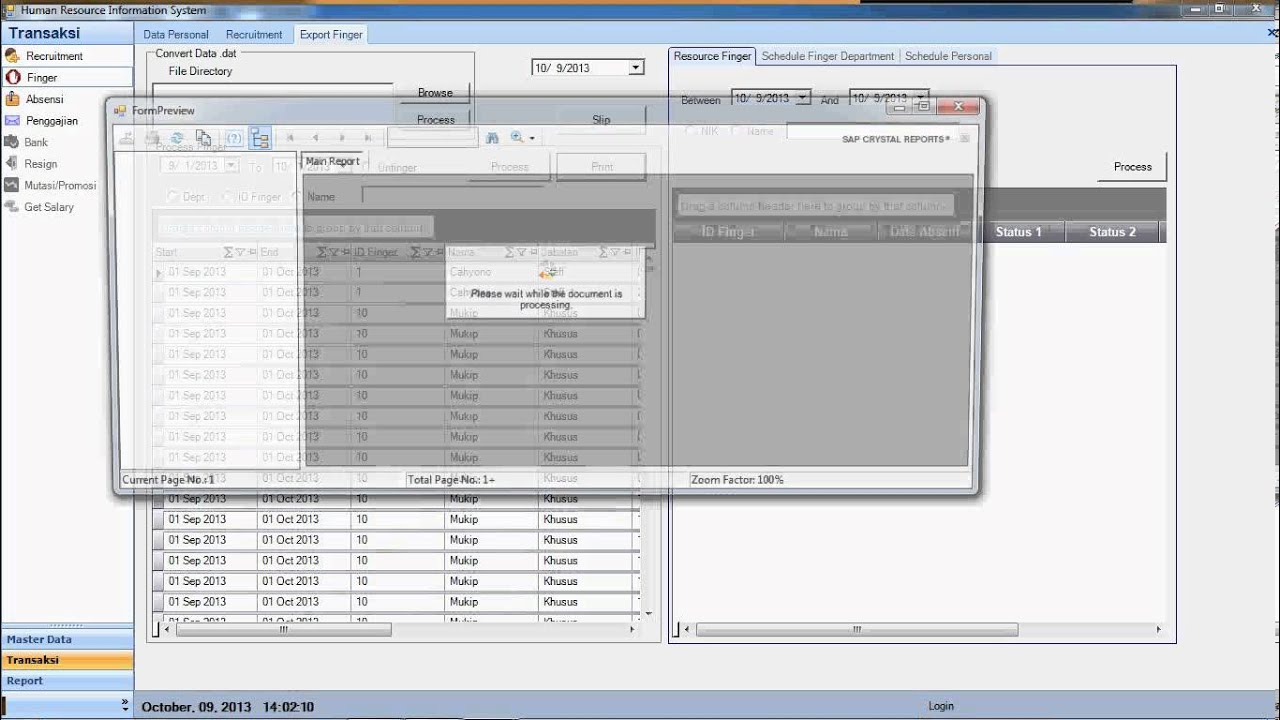Click Find Text binoculars icon
The image size is (1280, 720).
[492, 138]
